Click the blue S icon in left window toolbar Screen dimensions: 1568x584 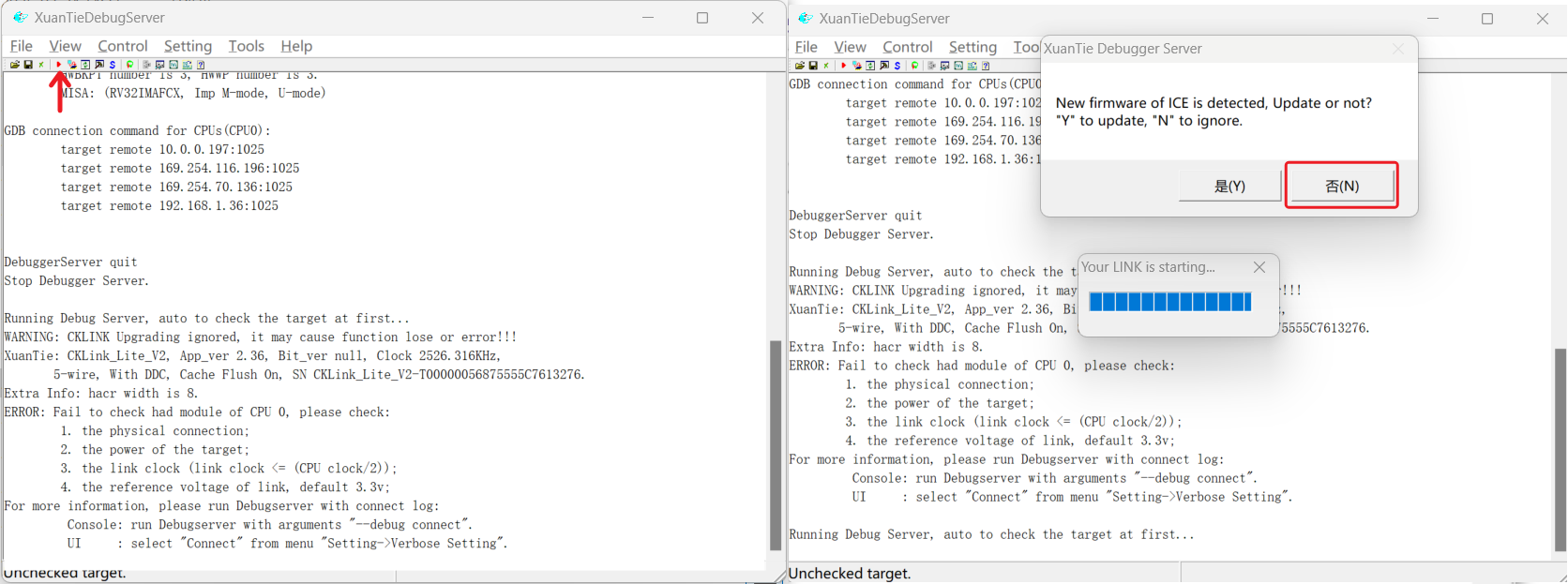(x=113, y=65)
